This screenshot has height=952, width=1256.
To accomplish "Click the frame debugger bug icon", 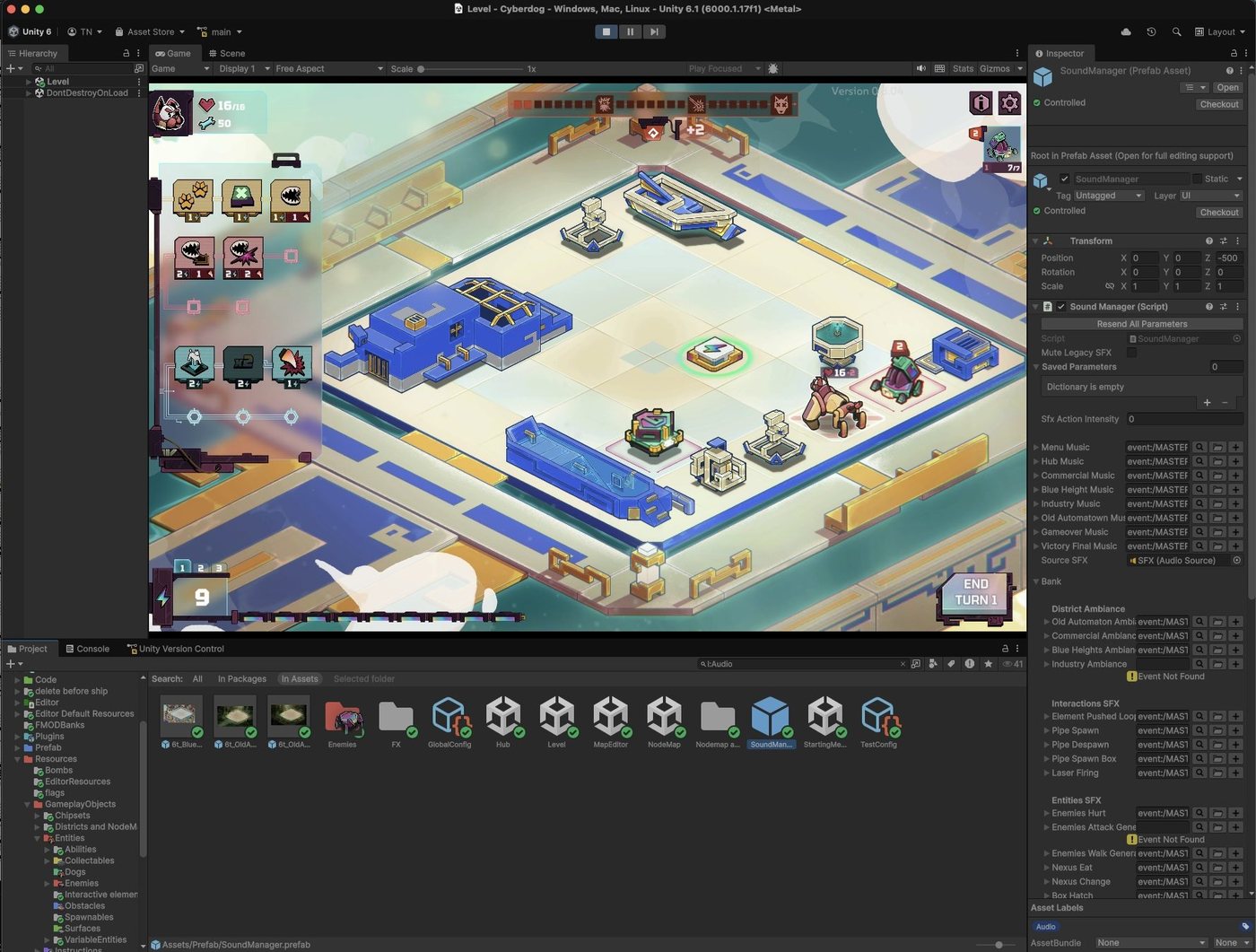I will 773,68.
